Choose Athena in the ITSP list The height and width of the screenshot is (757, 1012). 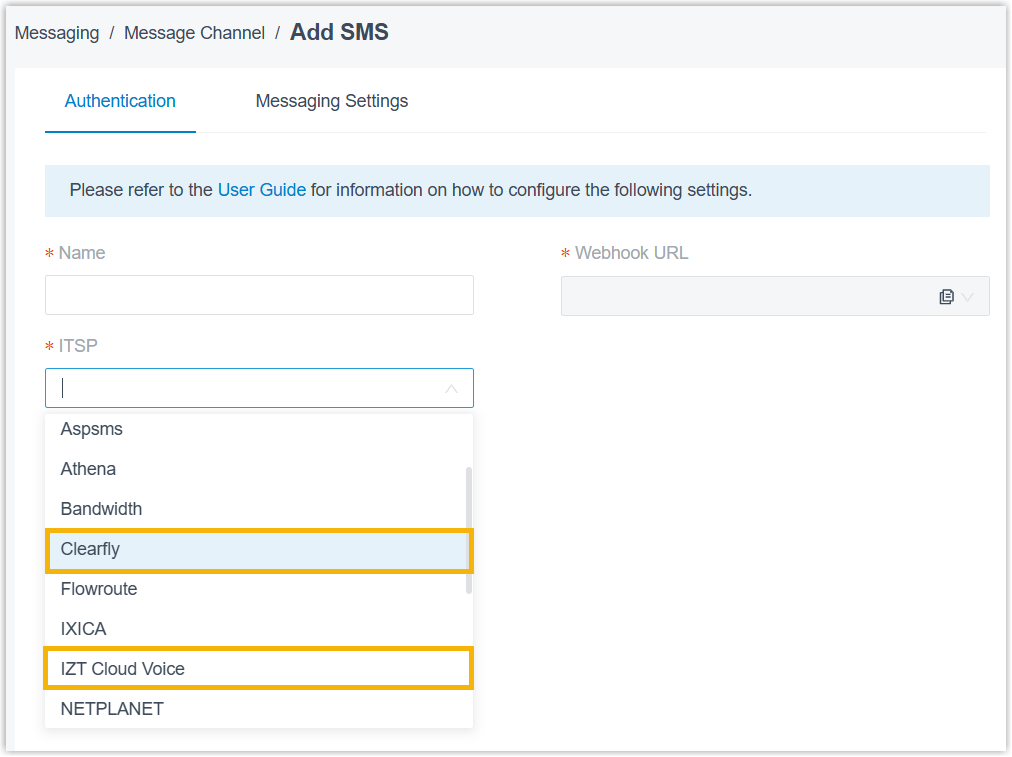pos(259,469)
